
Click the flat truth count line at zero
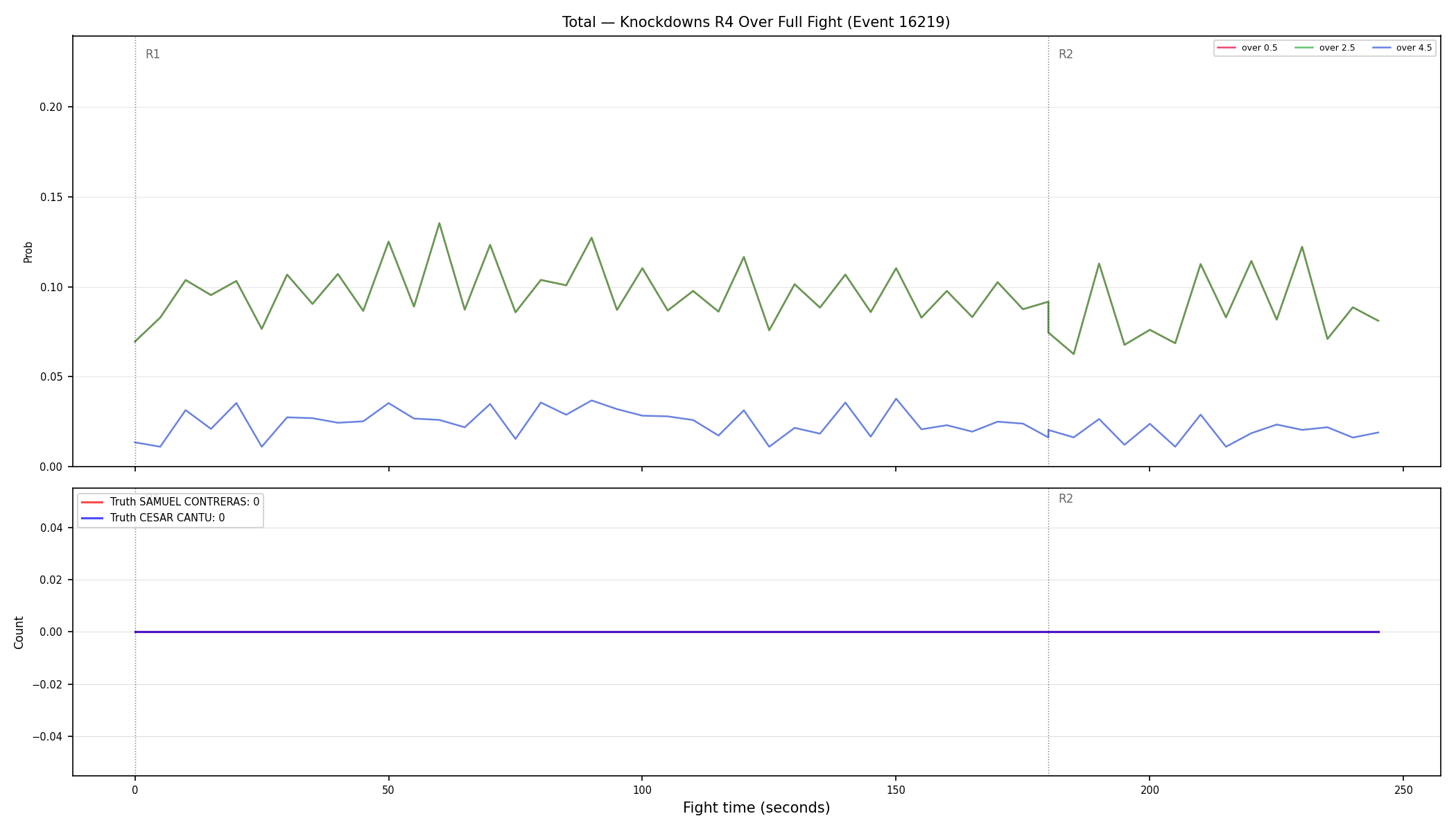(756, 632)
